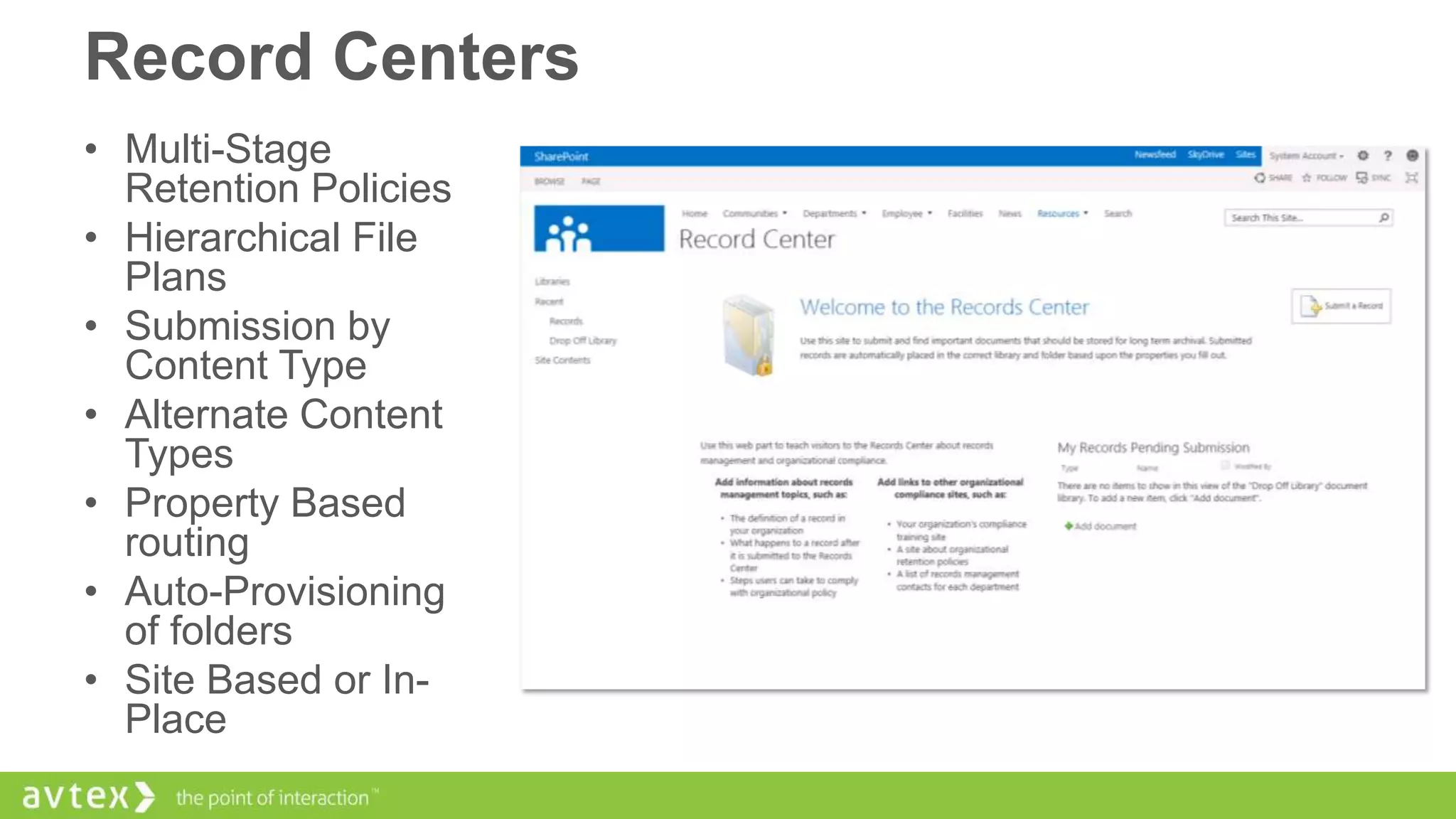Open Drop Off Library in left navigation
Screen dimensions: 1456x819
(x=583, y=341)
